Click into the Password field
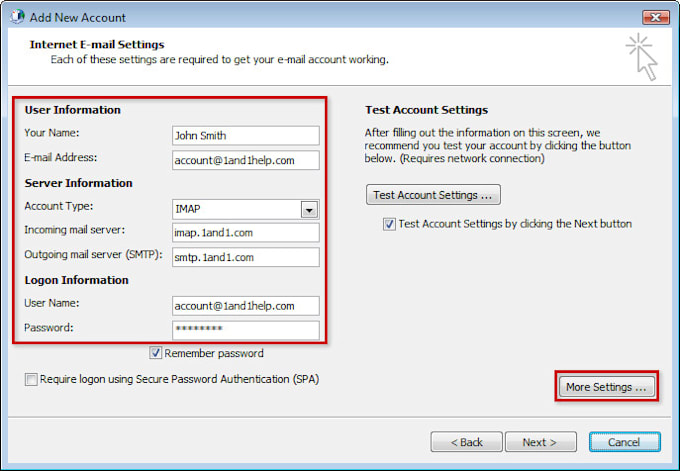Viewport: 680px width, 471px height. pyautogui.click(x=245, y=330)
